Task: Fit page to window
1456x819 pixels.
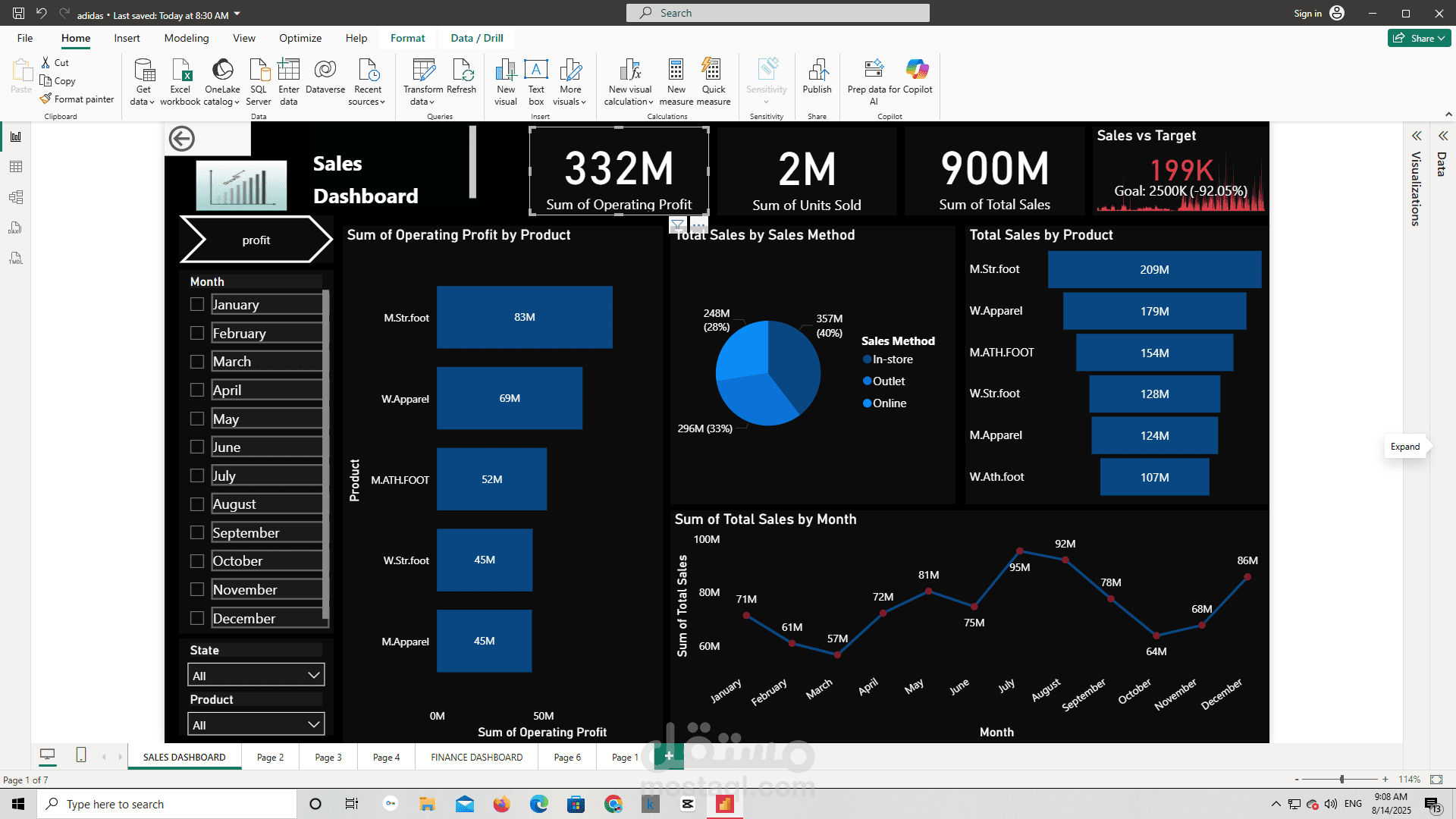Action: pyautogui.click(x=1436, y=780)
